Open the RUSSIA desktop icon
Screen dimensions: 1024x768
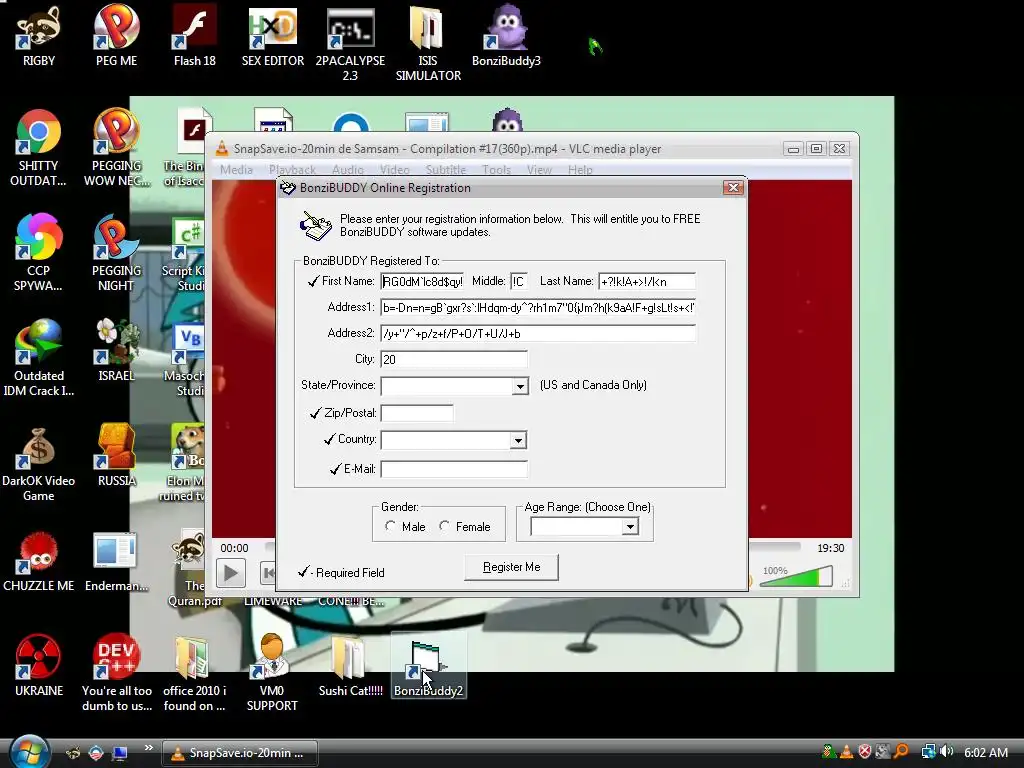coord(116,456)
